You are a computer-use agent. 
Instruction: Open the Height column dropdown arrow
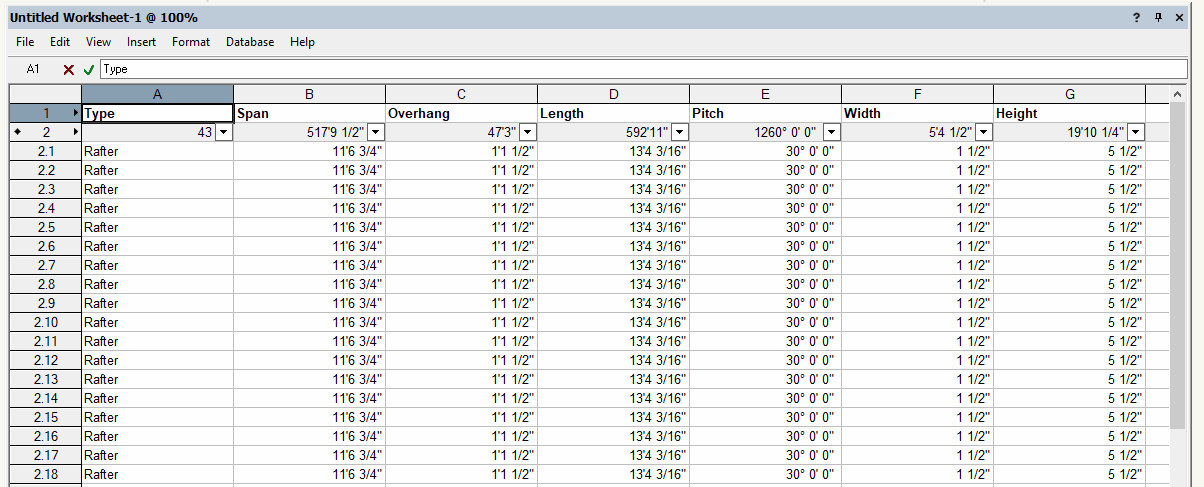1135,132
